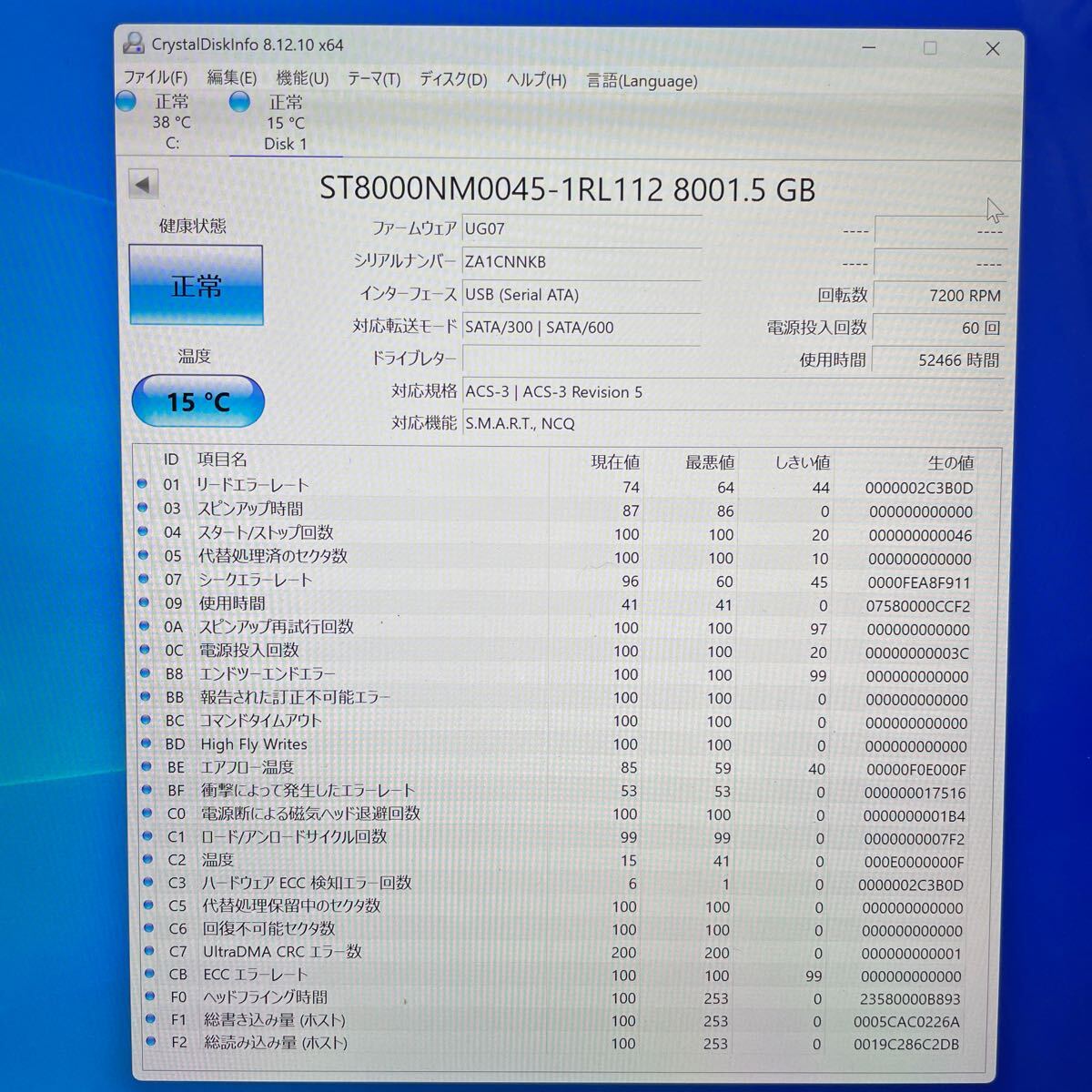This screenshot has height=1092, width=1092.
Task: Click the power-on count 60 回 field
Action: [x=939, y=328]
